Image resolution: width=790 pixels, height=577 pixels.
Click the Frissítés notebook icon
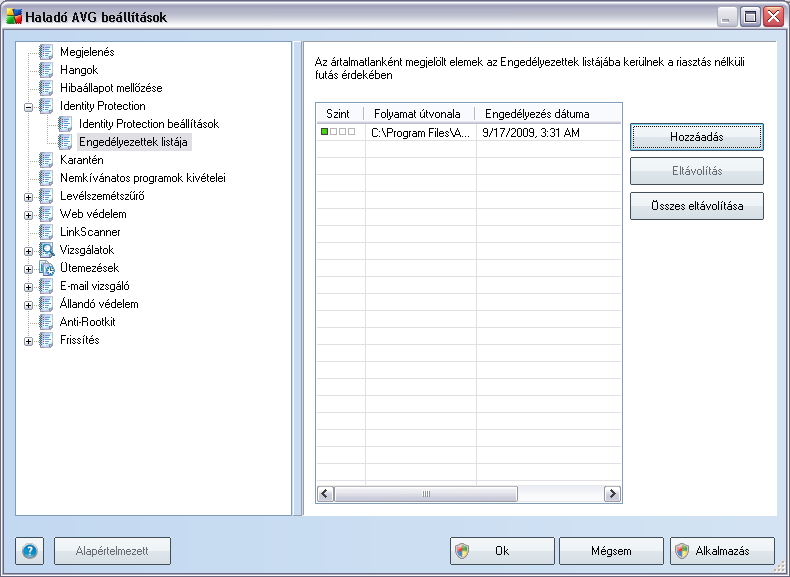tap(46, 340)
